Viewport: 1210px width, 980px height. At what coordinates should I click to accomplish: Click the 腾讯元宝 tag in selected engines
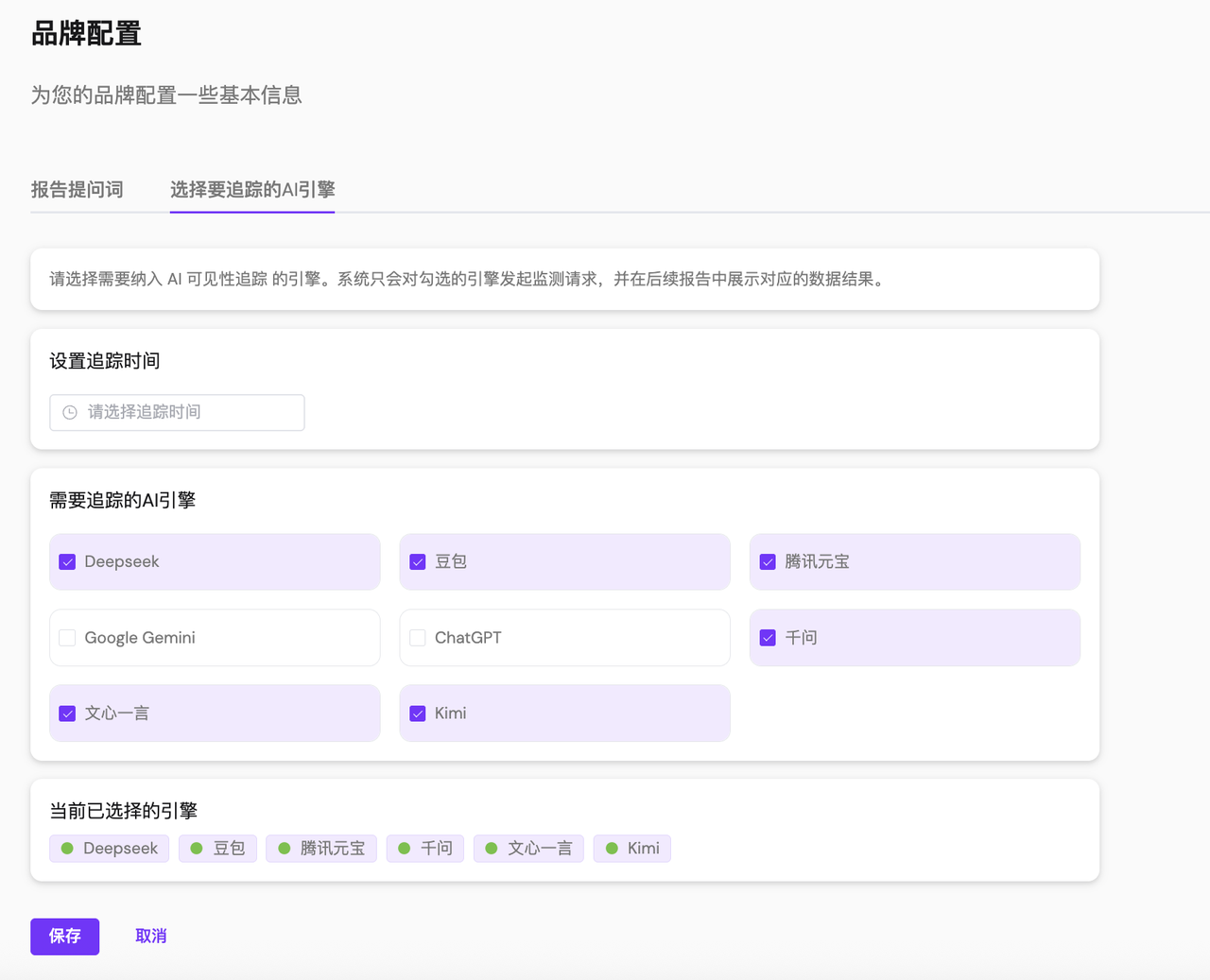pos(321,848)
